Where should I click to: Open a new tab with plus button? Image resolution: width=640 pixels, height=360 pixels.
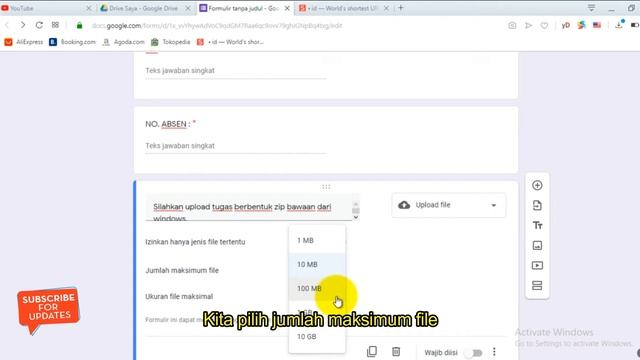[x=400, y=8]
